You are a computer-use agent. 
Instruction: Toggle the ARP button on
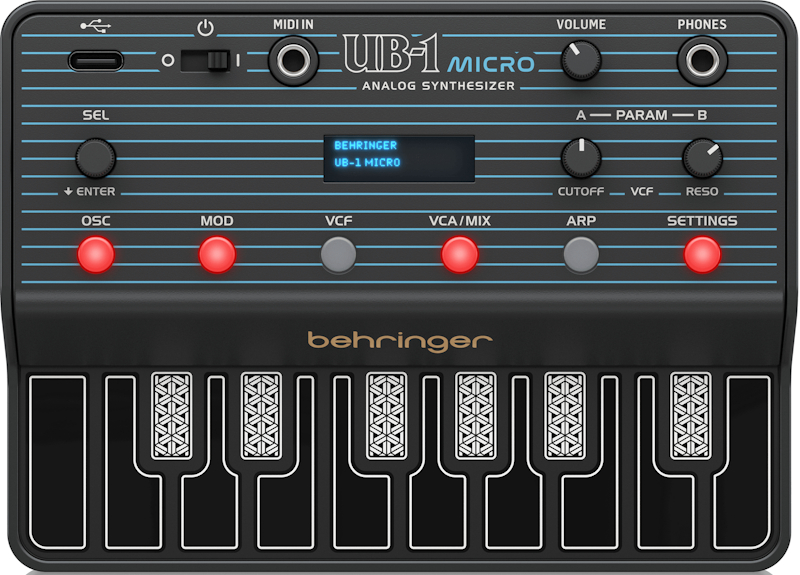point(581,255)
